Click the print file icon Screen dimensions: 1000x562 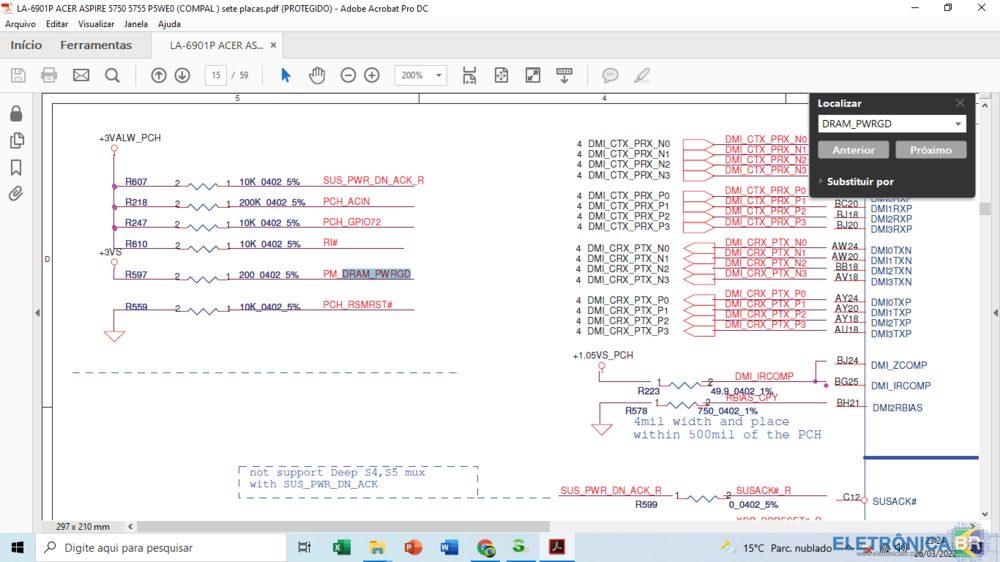click(x=49, y=75)
